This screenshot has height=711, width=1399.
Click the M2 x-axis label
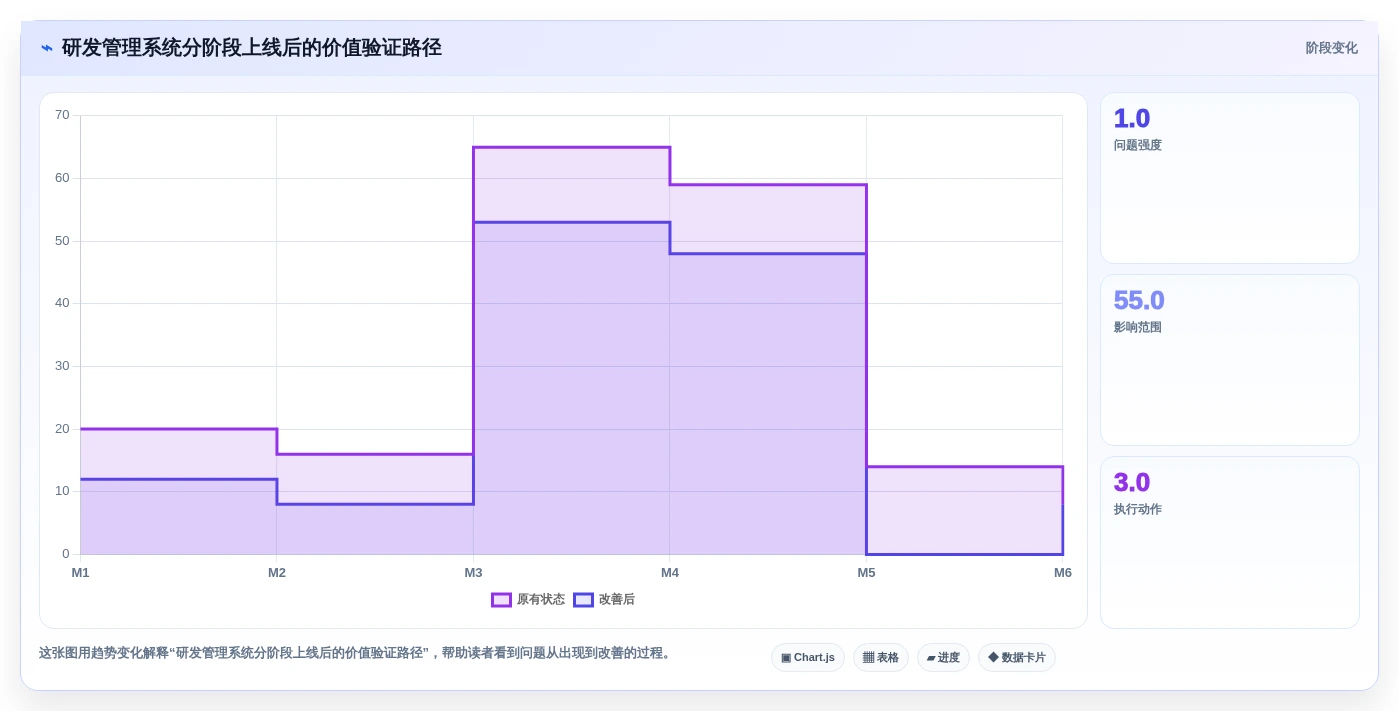click(277, 573)
